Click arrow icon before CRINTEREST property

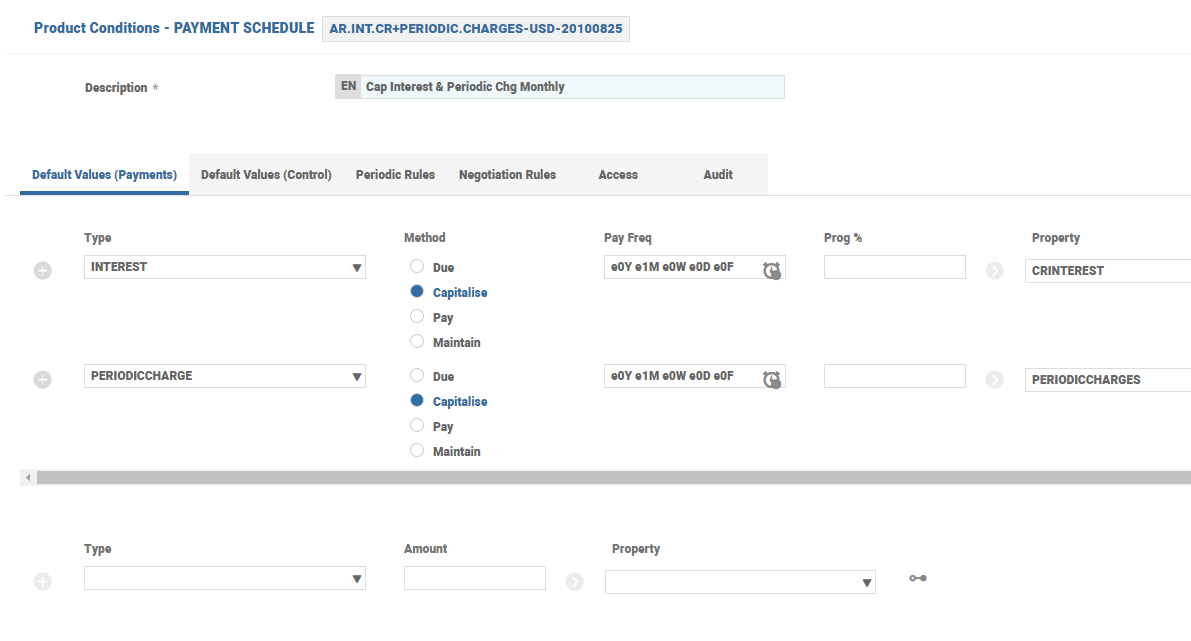(x=994, y=270)
